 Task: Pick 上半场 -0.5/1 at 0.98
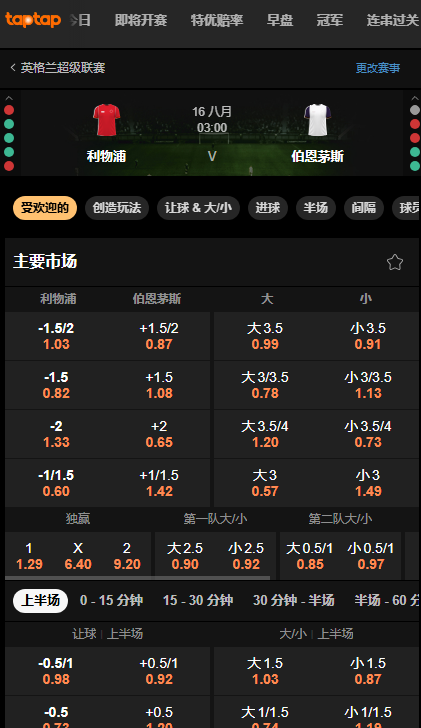pyautogui.click(x=56, y=671)
